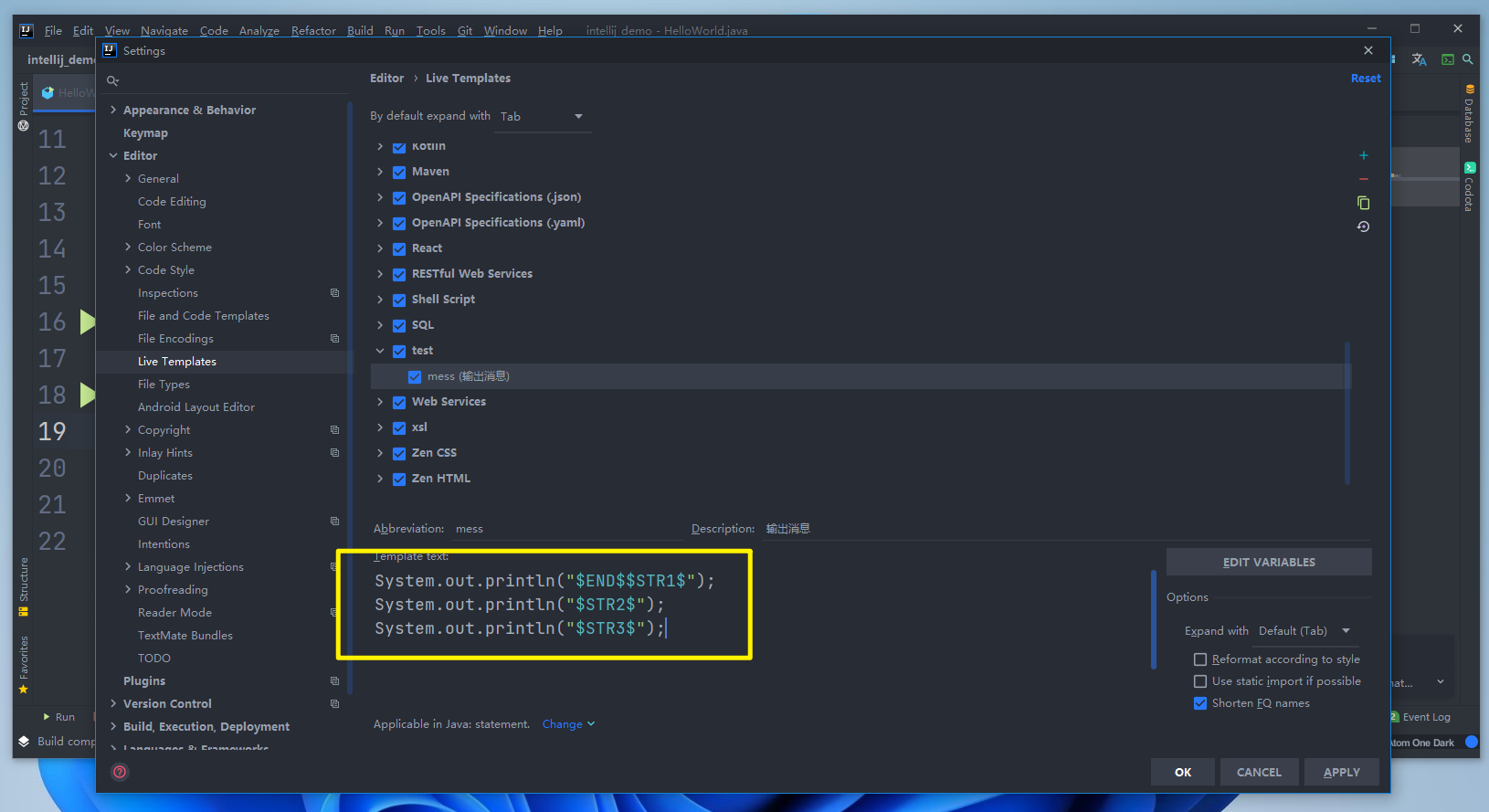Screen dimensions: 1489x812
Task: Click the translate icon in main toolbar
Action: click(x=1419, y=59)
